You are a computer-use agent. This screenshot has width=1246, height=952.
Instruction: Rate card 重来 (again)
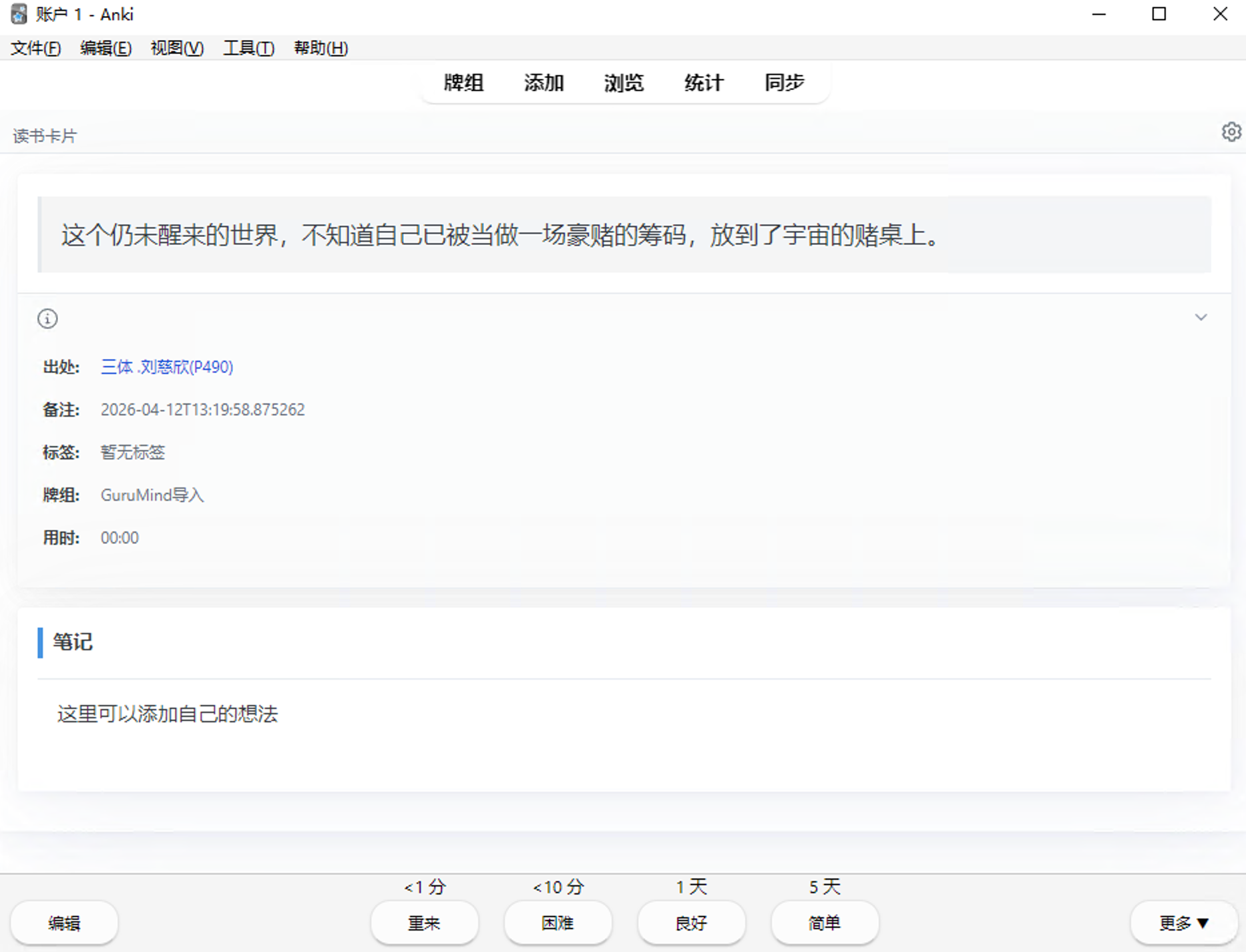coord(424,923)
